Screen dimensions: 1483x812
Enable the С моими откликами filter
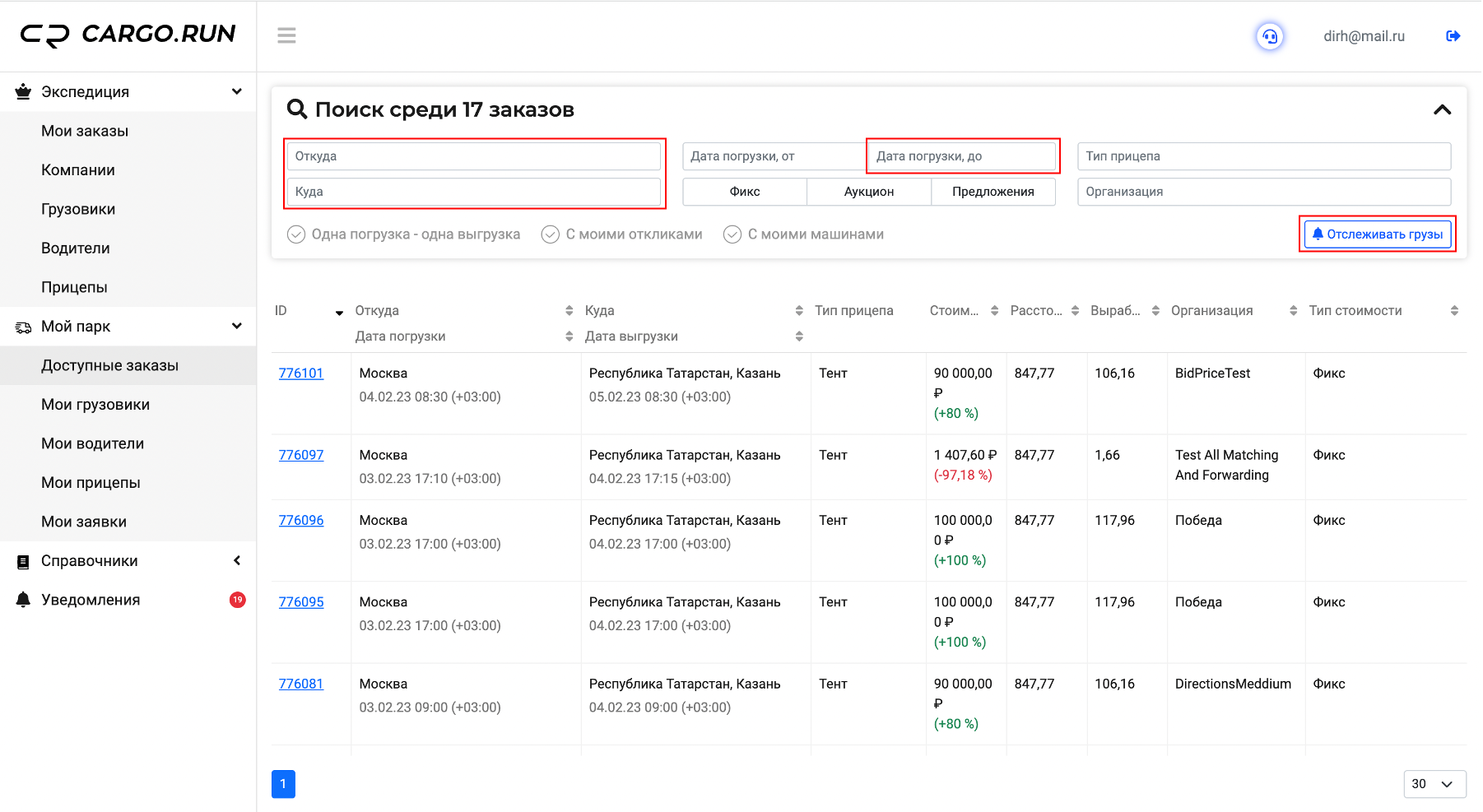pyautogui.click(x=551, y=234)
